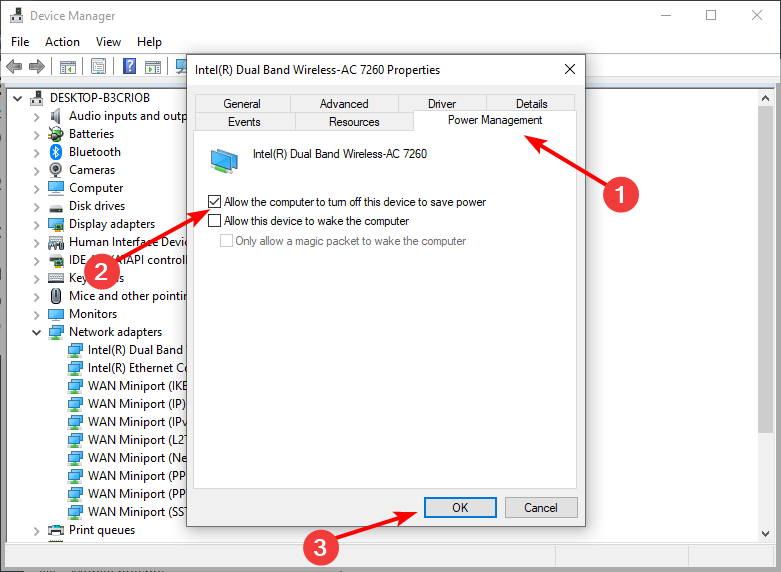This screenshot has height=572, width=781.
Task: Expand the Batteries node
Action: click(x=36, y=135)
